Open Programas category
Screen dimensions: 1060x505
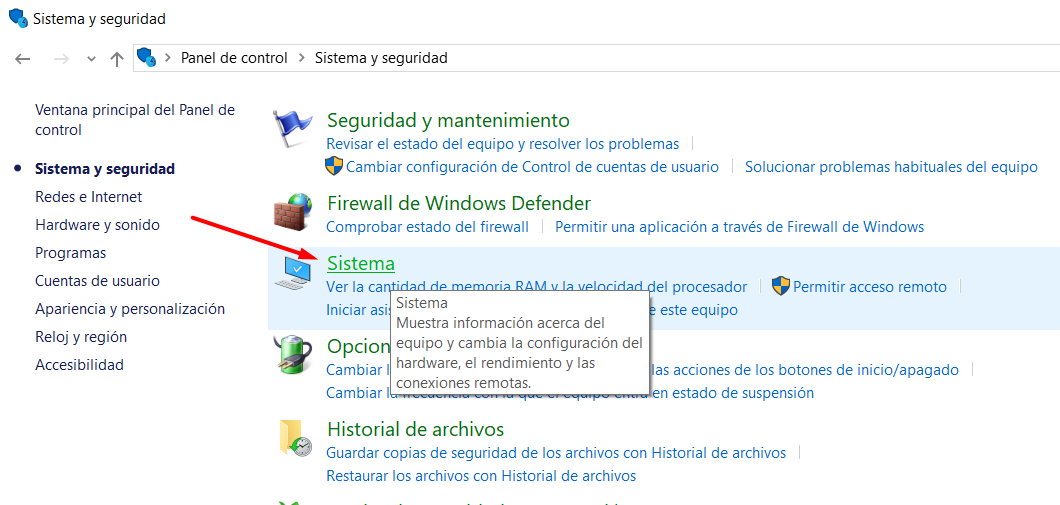tap(70, 253)
